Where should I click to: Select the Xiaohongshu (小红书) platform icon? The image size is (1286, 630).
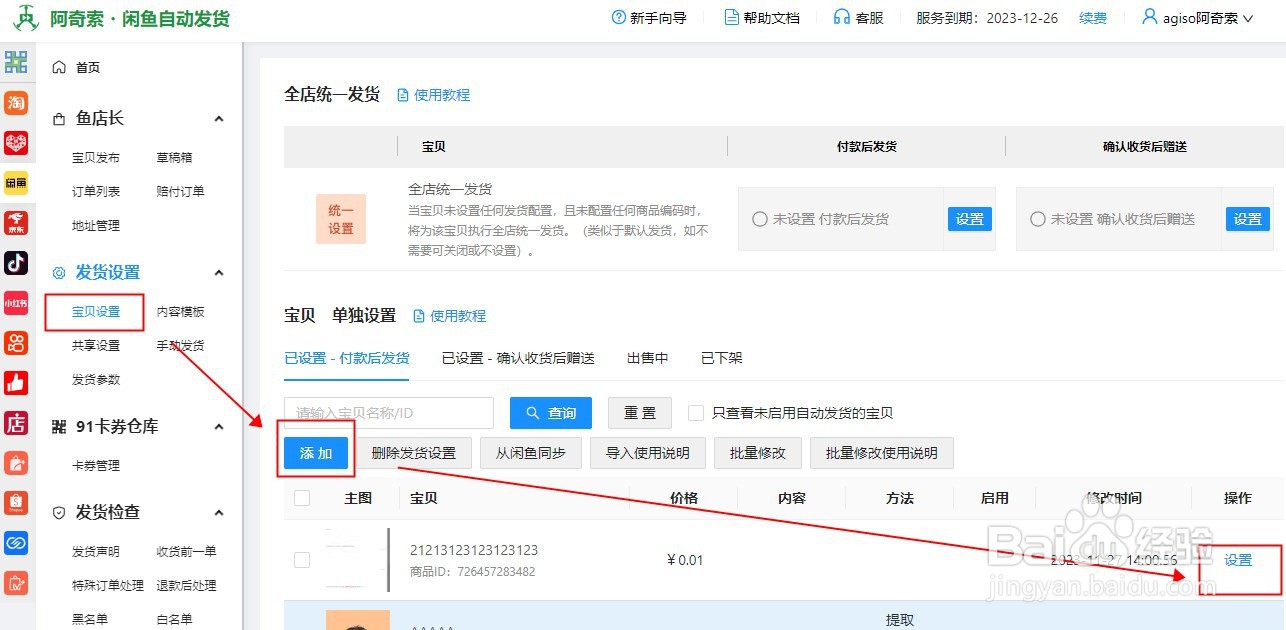16,303
